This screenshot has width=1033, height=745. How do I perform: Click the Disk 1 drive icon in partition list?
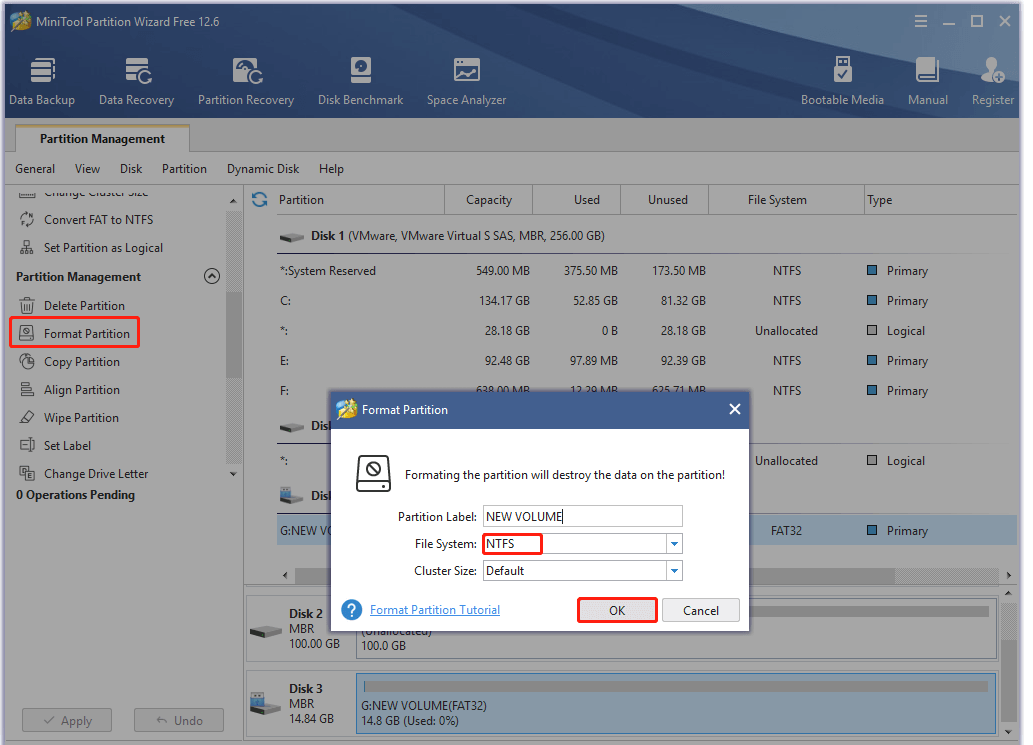(x=291, y=236)
